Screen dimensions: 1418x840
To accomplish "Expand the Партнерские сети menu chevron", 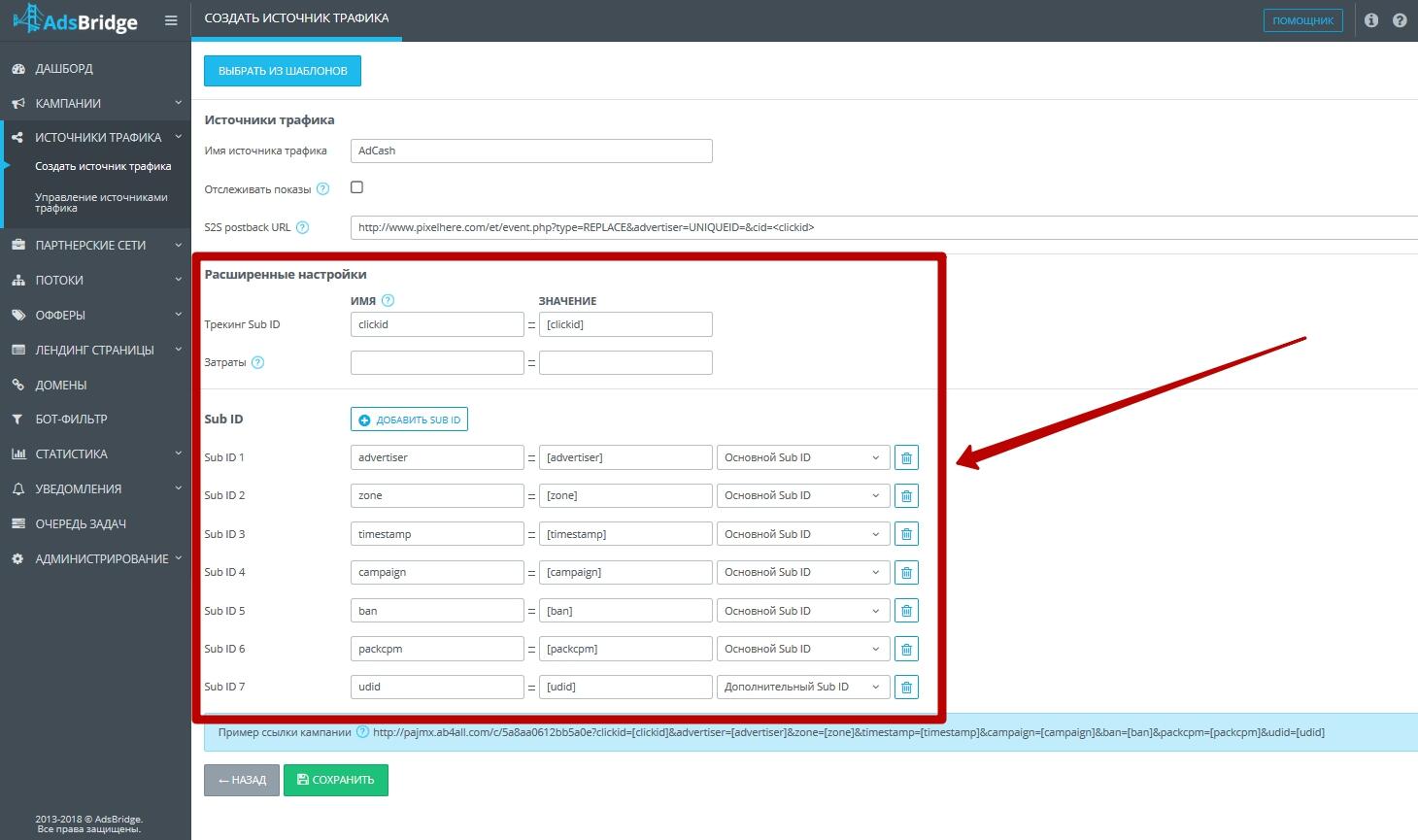I will pyautogui.click(x=179, y=245).
